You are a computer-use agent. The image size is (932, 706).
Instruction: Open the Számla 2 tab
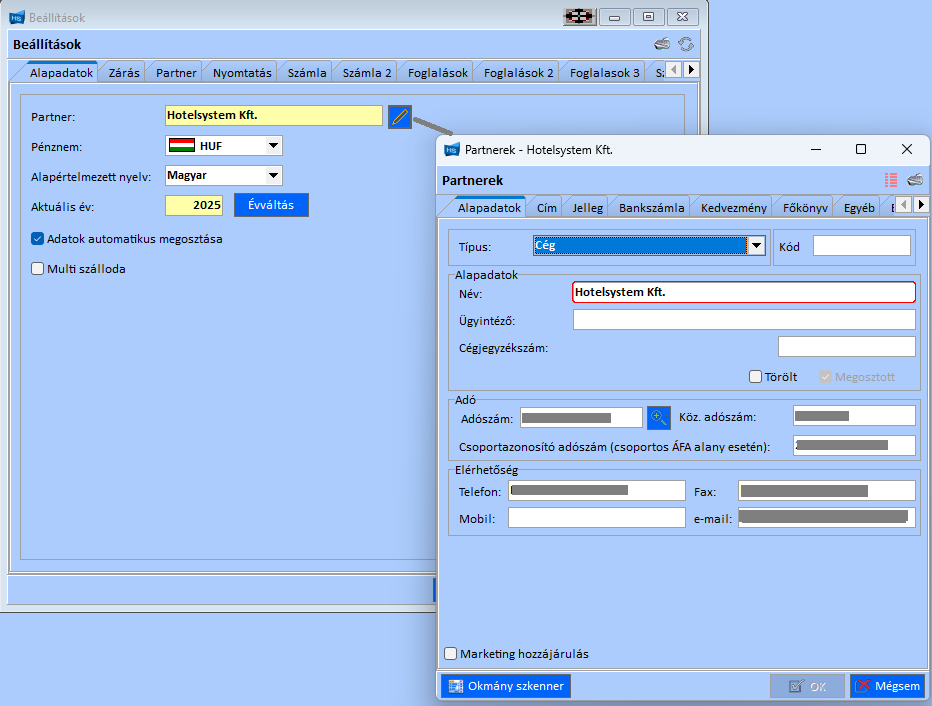pos(367,73)
